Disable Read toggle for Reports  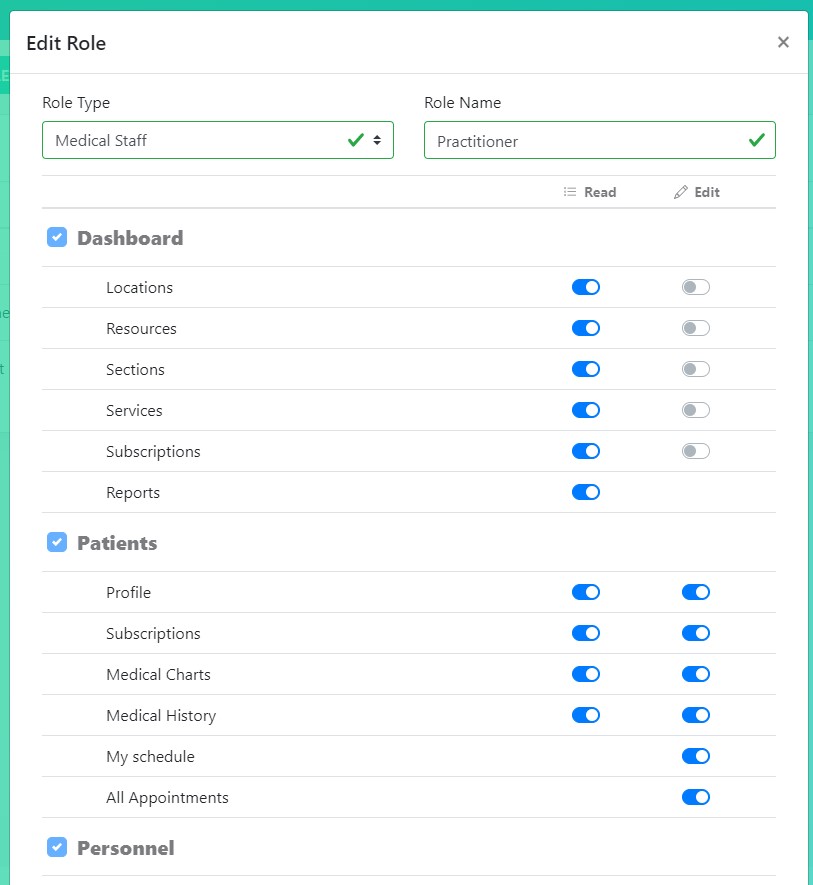tap(586, 493)
